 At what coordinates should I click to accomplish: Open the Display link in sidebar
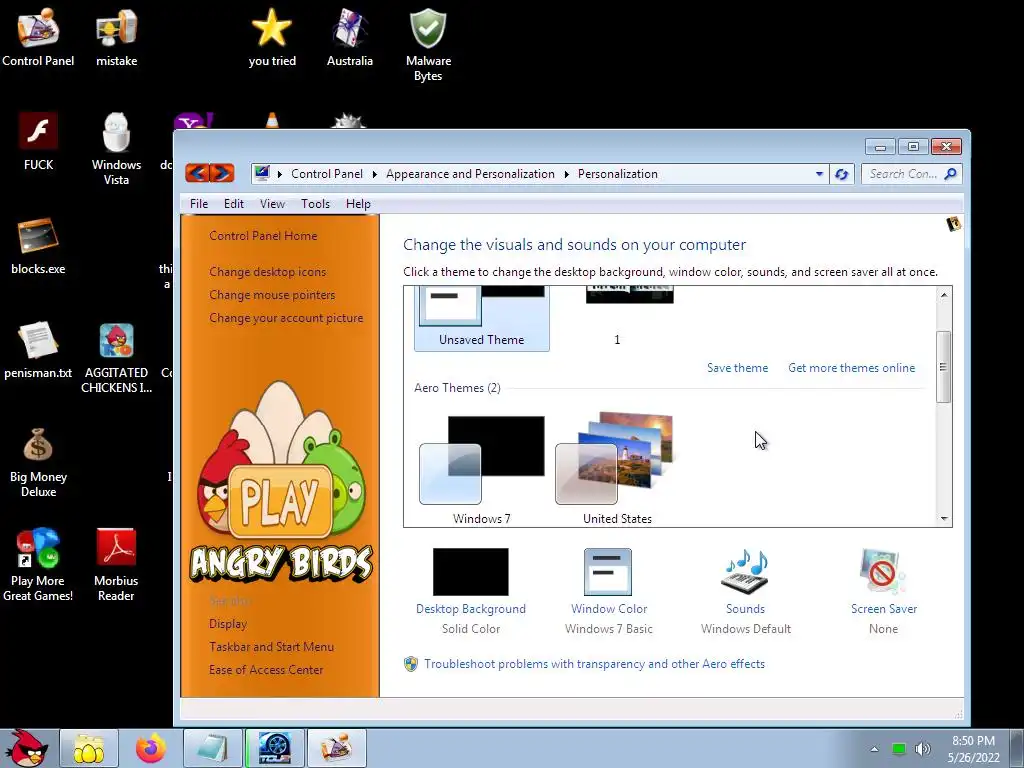(228, 624)
